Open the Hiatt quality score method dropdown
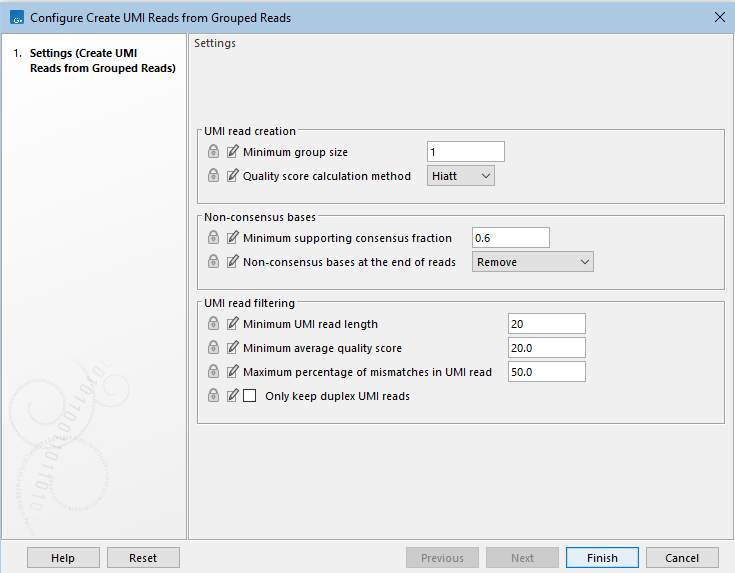Image resolution: width=735 pixels, height=573 pixels. [461, 176]
